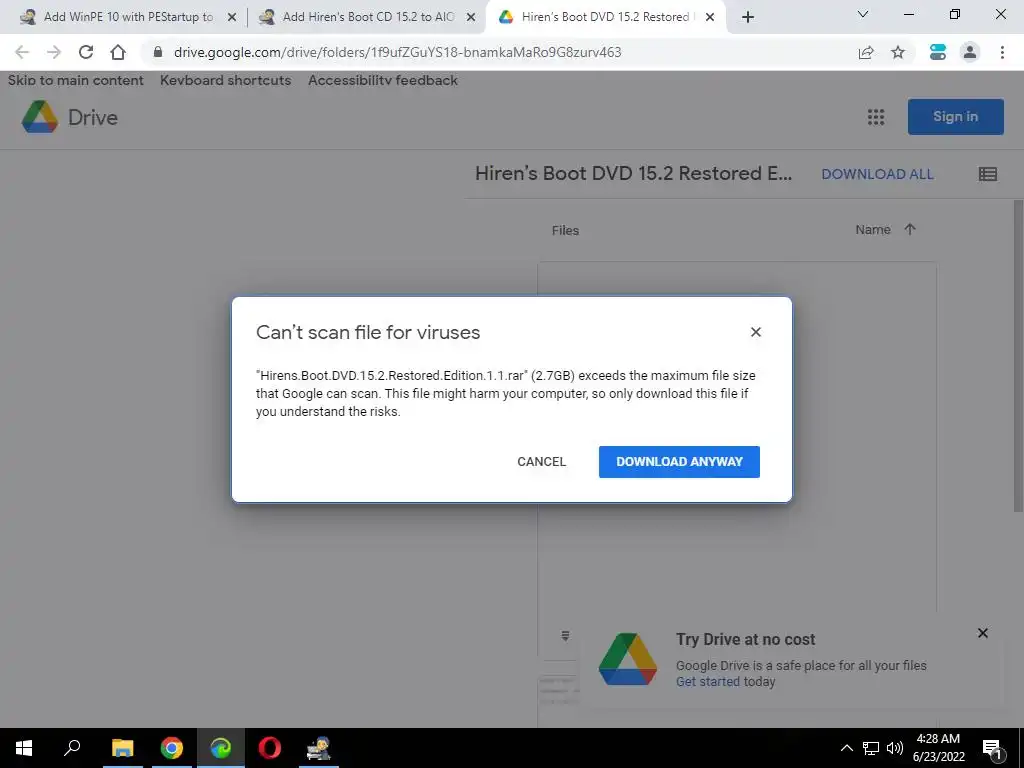Switch to list layout icon

(x=987, y=174)
